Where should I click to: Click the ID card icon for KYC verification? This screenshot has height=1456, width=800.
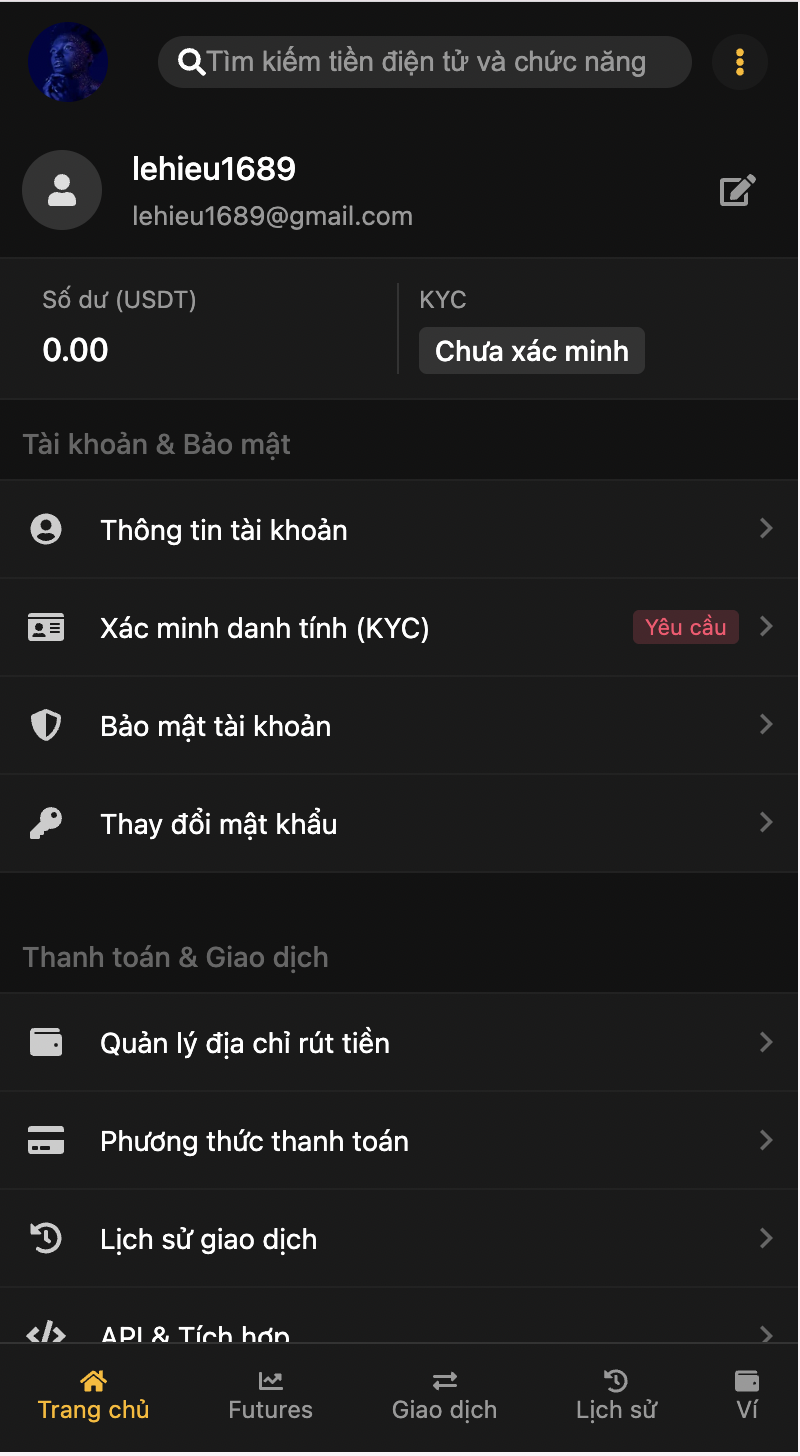pos(46,627)
